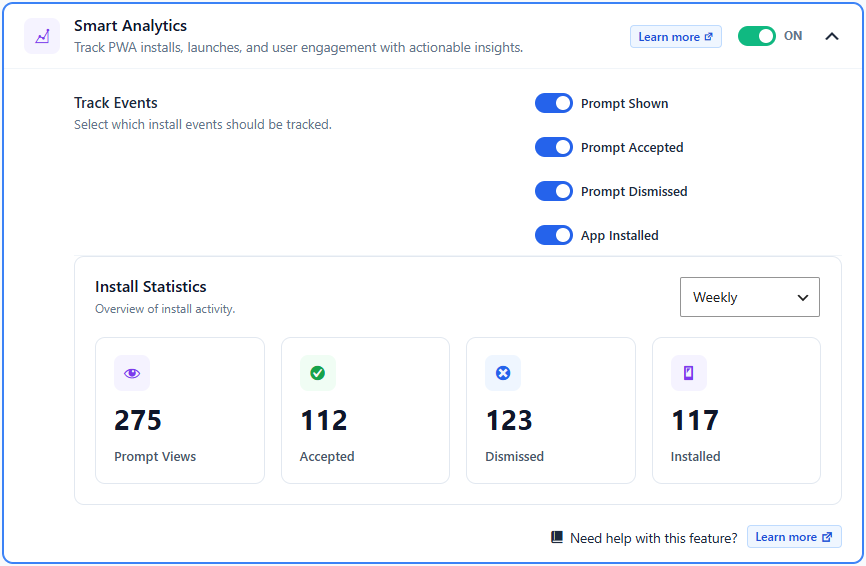Turn off the Smart Analytics ON switch
Viewport: 866px width, 566px height.
(757, 36)
